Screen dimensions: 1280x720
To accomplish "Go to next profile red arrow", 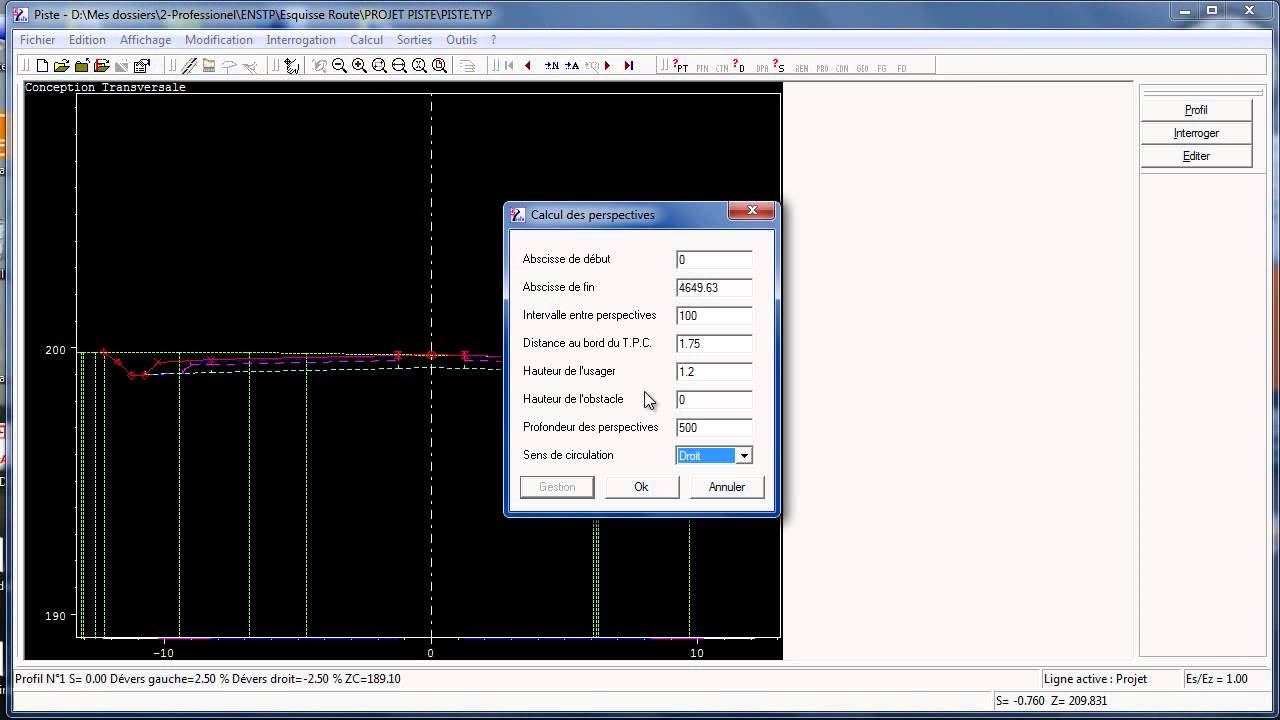I will [x=607, y=66].
